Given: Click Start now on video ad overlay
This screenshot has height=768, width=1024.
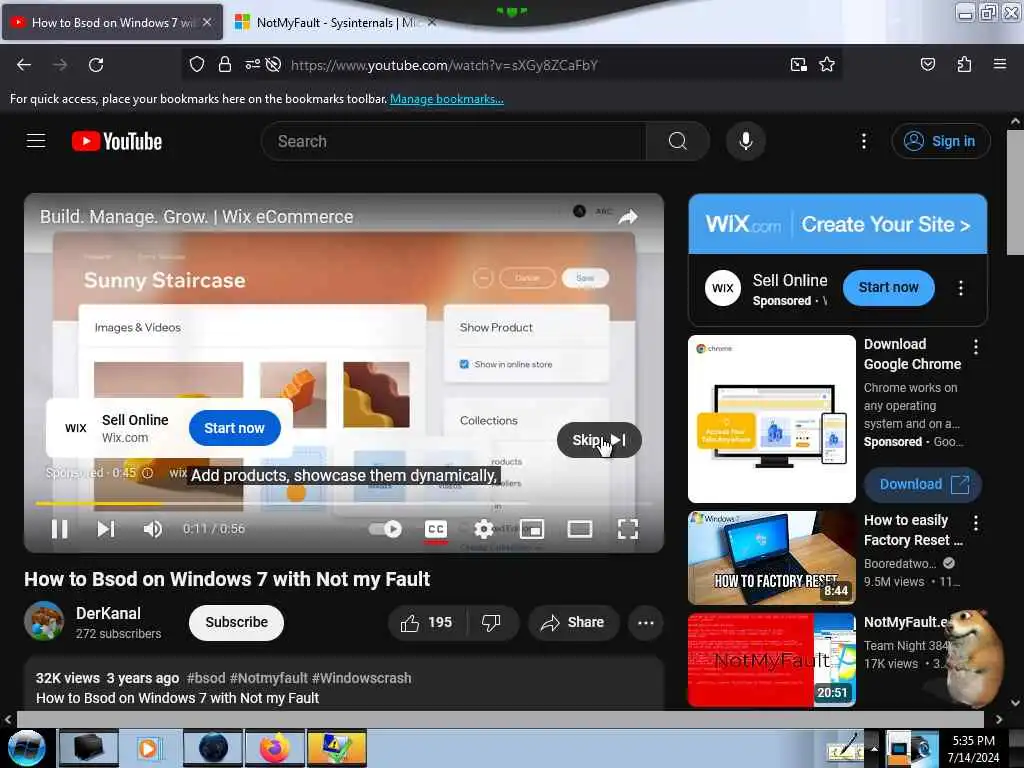Looking at the screenshot, I should [234, 428].
